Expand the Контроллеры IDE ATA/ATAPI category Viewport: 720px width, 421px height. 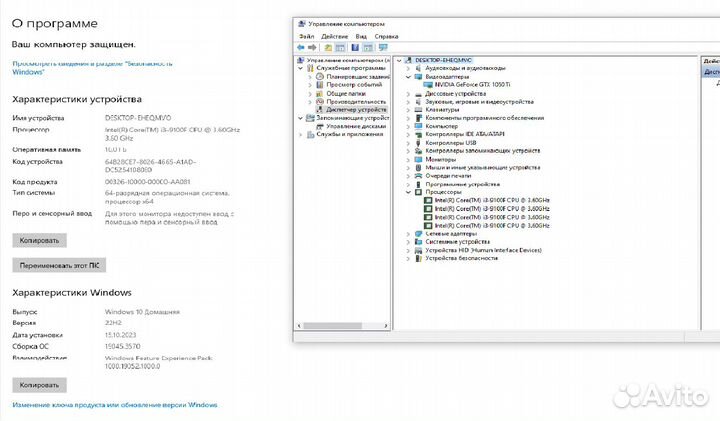[x=408, y=135]
